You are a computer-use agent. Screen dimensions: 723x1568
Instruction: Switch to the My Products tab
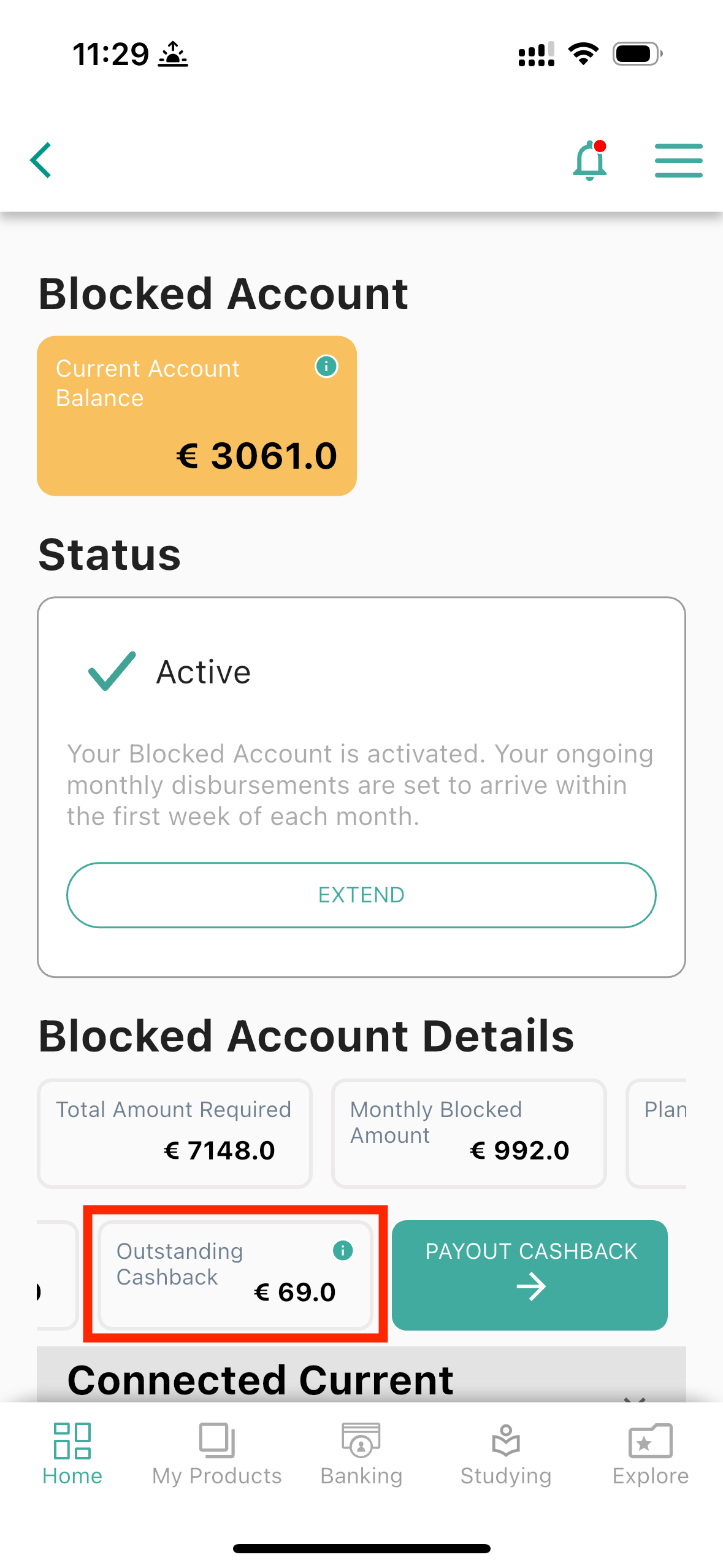point(217,1454)
